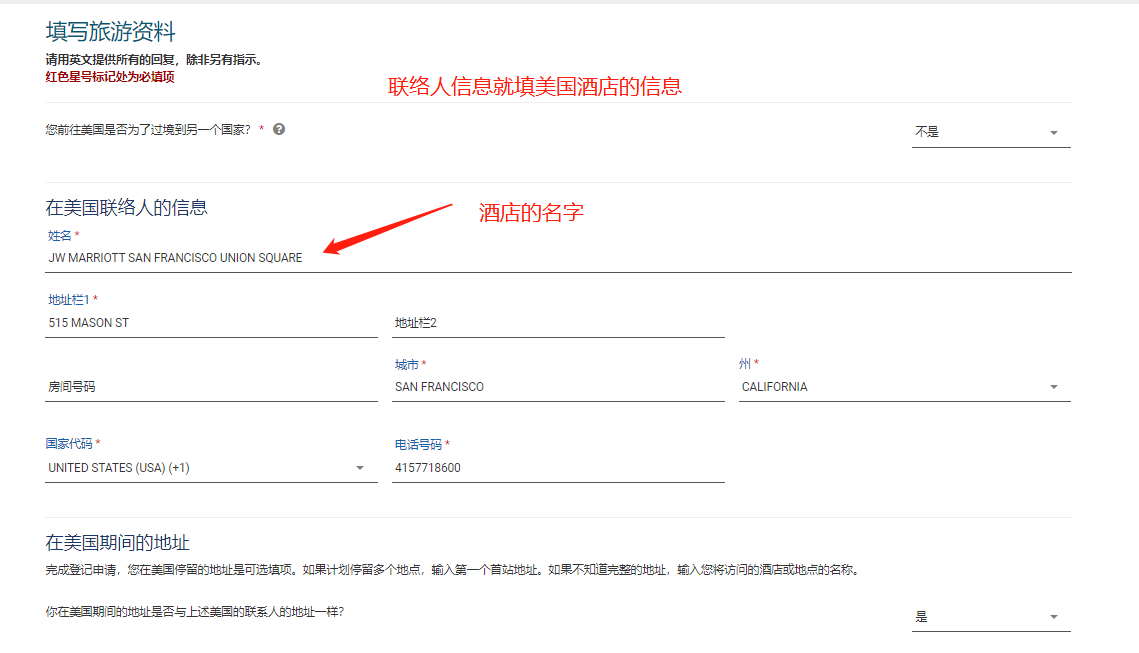Screen dimensions: 1139x653
Task: Click the help question mark icon beside transit question
Action: click(x=279, y=129)
